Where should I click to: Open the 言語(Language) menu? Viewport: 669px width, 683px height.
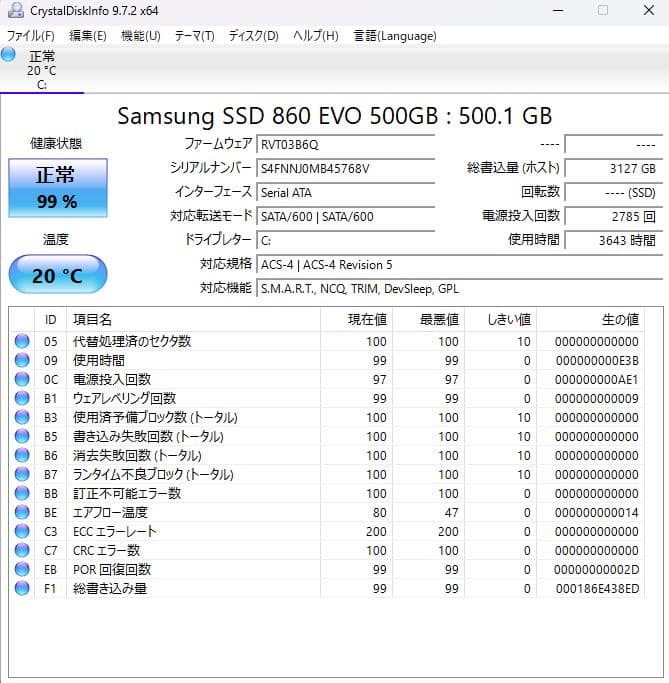395,36
